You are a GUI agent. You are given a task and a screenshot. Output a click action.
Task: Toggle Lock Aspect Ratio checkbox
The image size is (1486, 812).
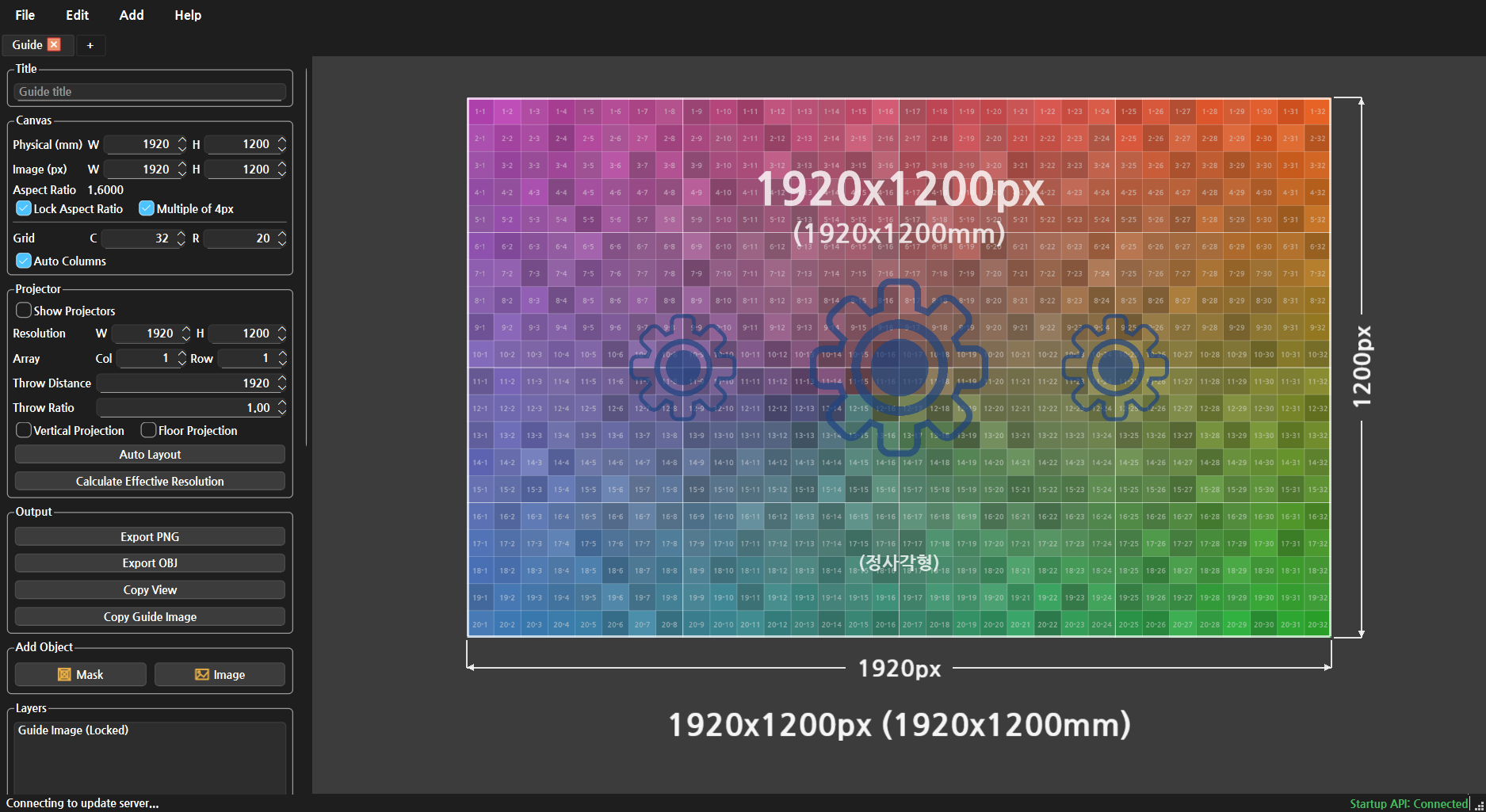(x=24, y=208)
